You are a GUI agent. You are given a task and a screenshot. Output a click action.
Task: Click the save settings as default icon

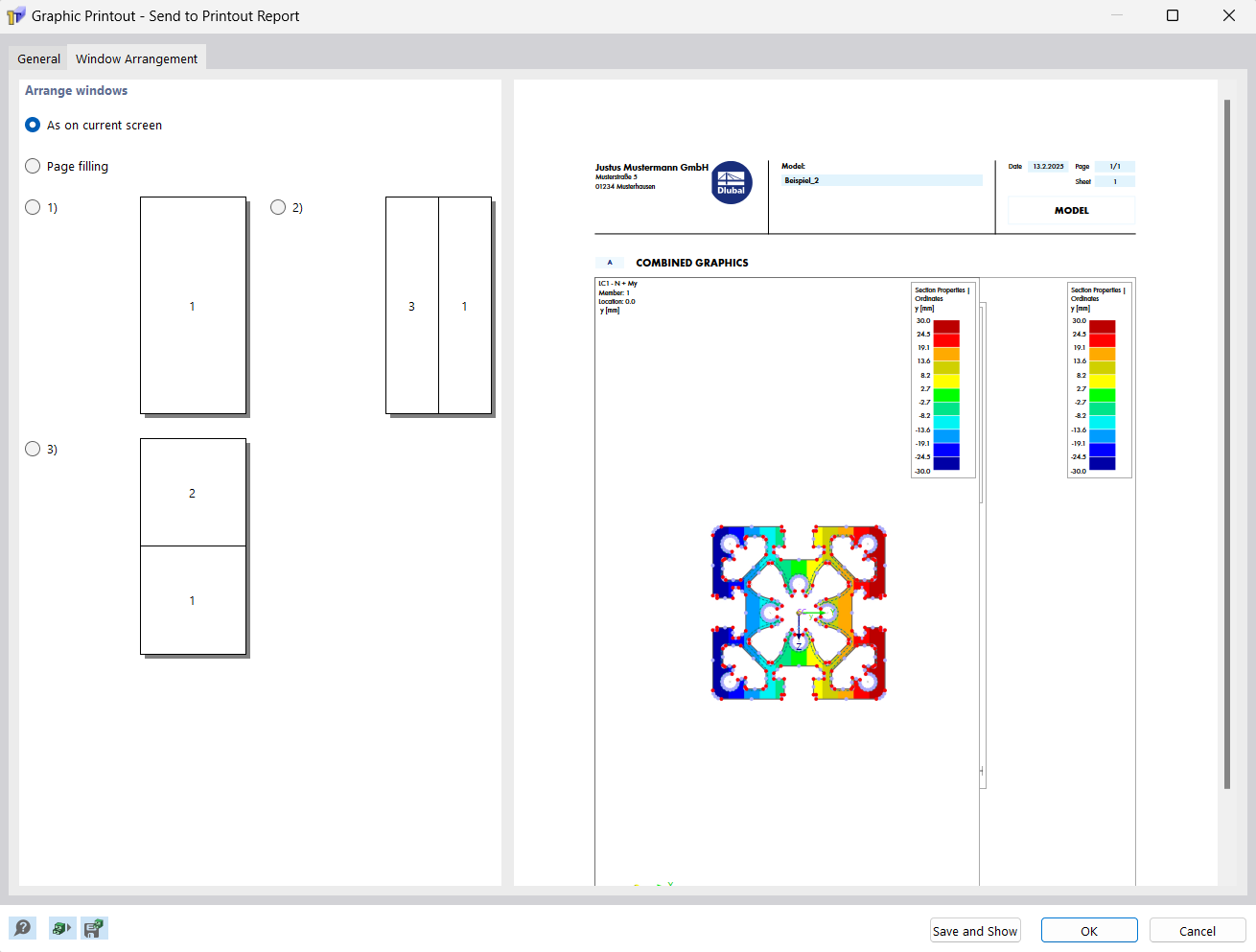coord(94,928)
